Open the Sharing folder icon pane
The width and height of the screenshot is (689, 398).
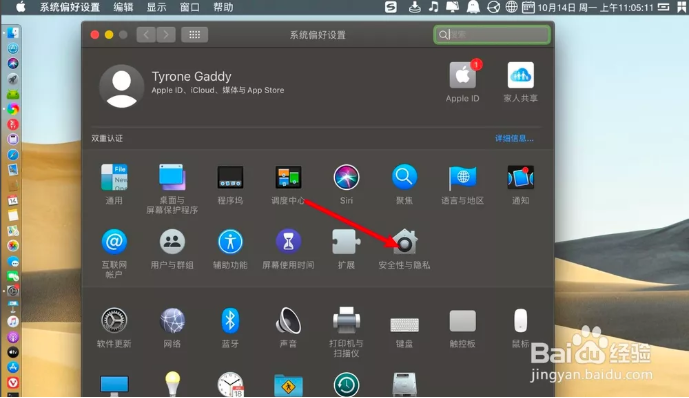288,386
